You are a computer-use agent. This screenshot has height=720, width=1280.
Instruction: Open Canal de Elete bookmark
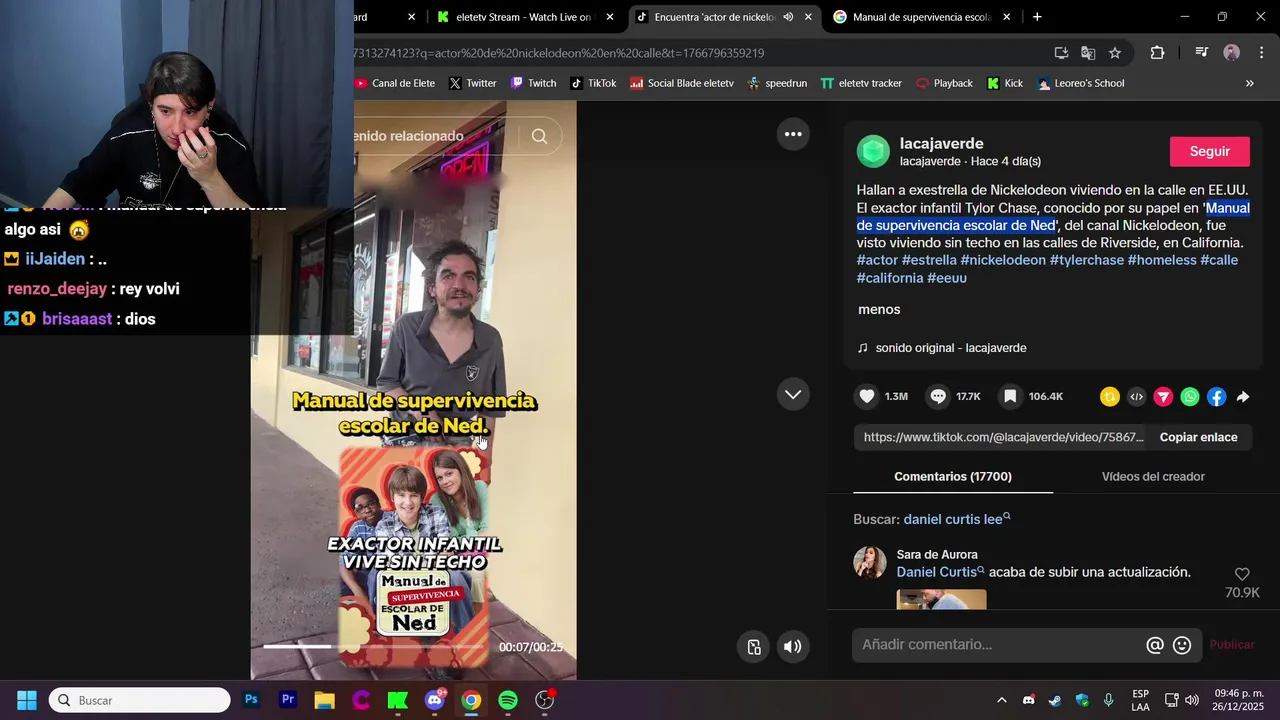(395, 83)
